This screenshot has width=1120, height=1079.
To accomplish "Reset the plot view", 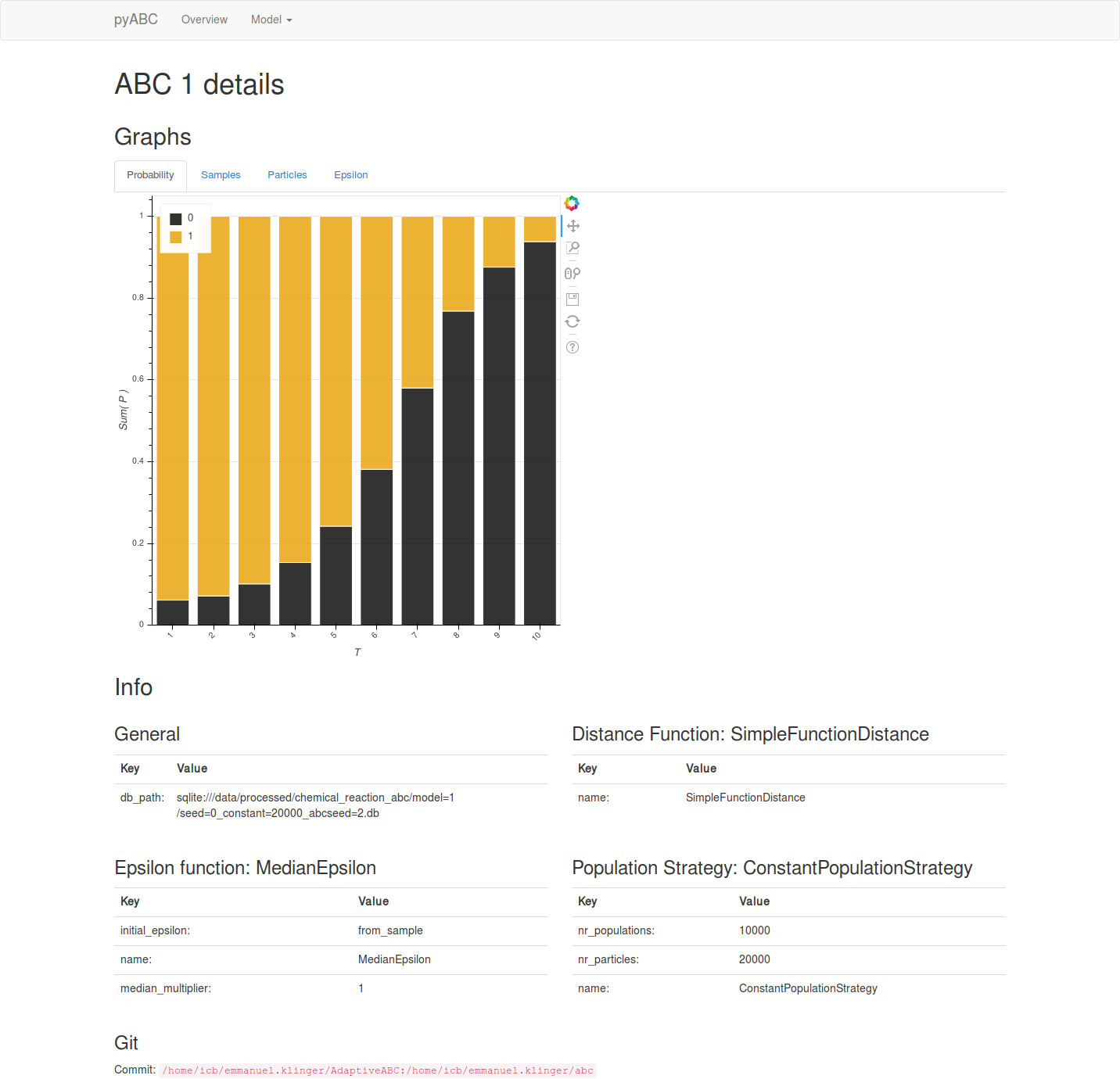I will [x=573, y=321].
